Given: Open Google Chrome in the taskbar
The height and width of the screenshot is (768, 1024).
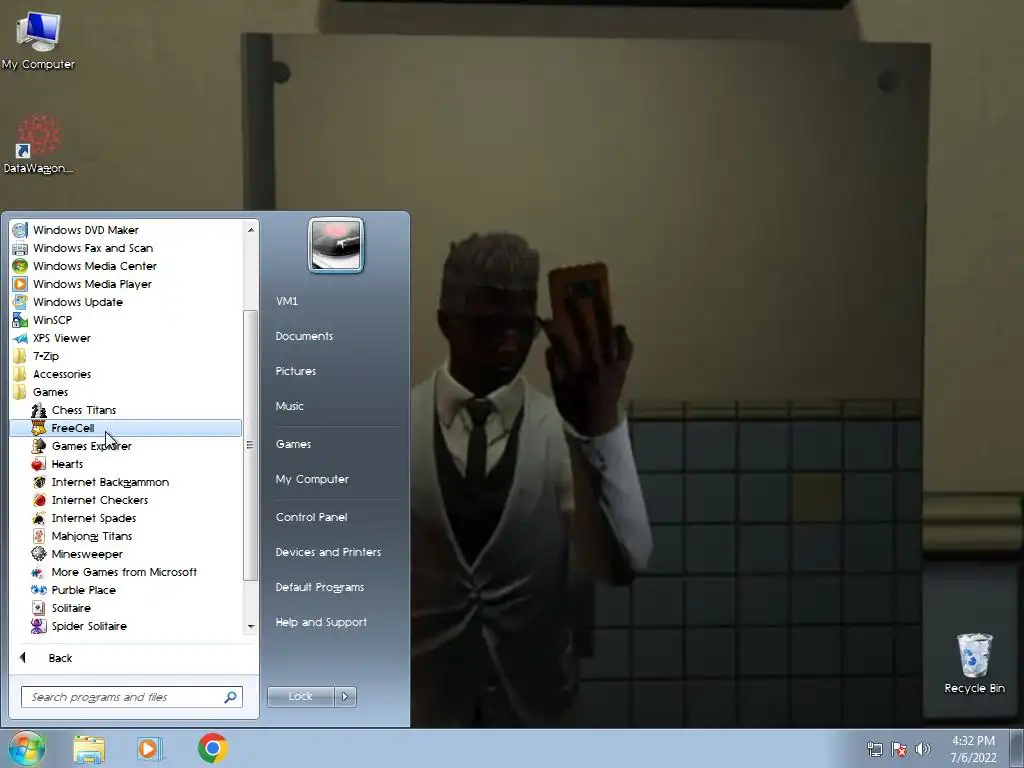Looking at the screenshot, I should pos(212,748).
